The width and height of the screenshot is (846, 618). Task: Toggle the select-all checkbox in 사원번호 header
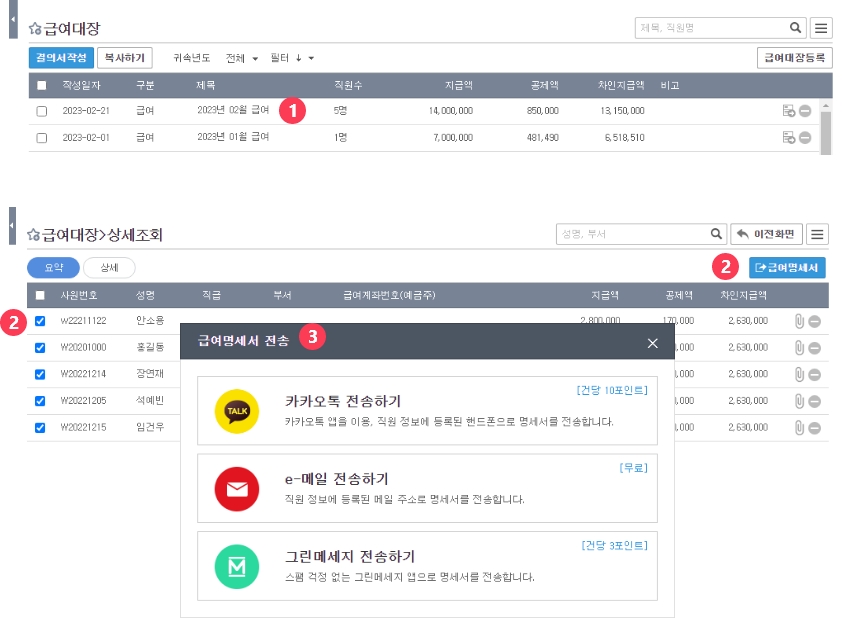tap(40, 295)
